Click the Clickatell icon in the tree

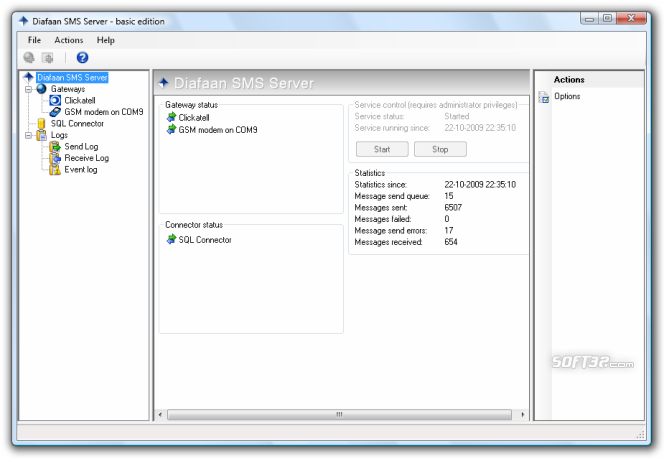tap(55, 100)
